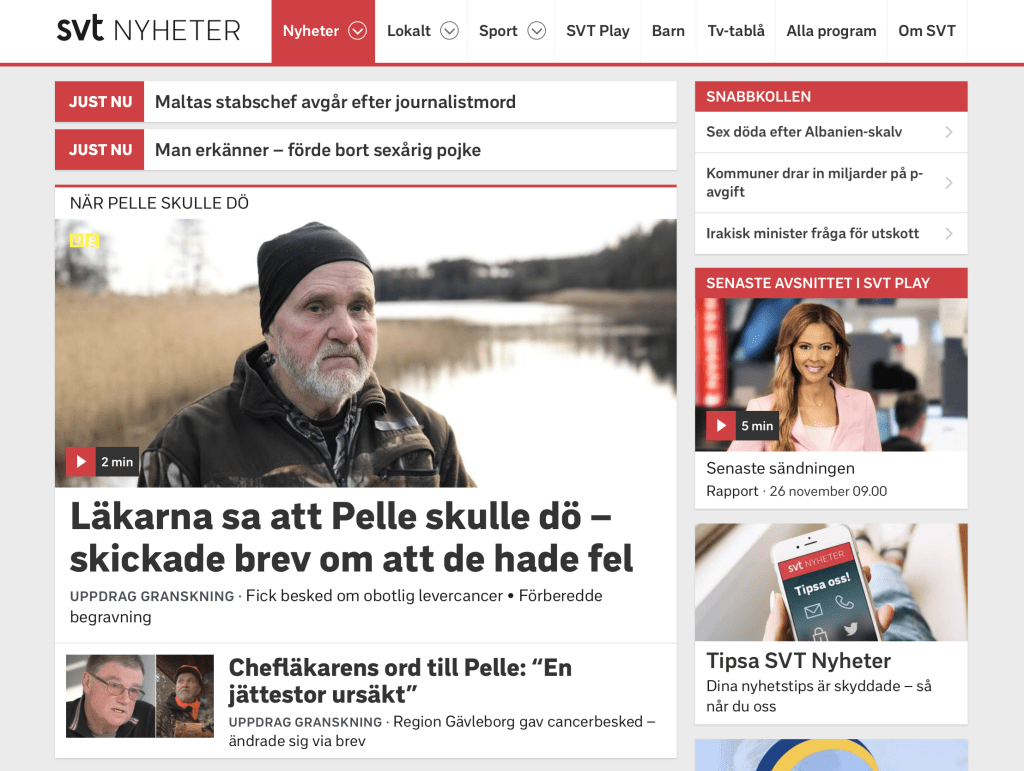
Task: Click the SVT Nyheter logo
Action: tap(149, 29)
